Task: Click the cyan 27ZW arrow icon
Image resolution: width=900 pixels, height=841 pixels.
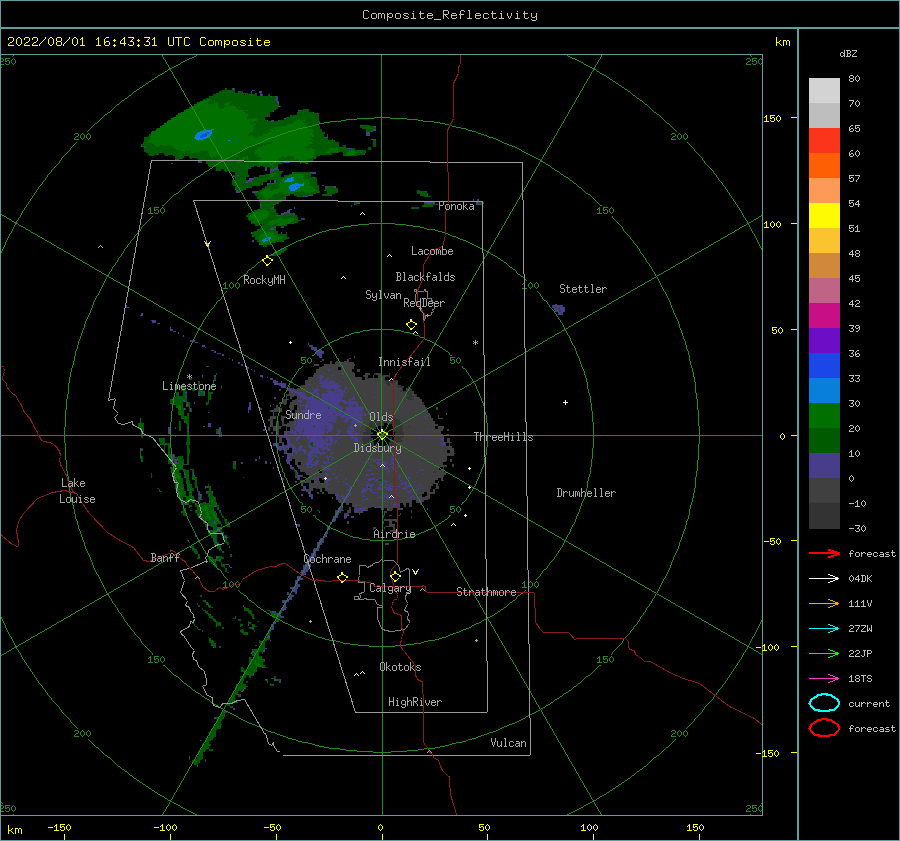Action: click(824, 629)
